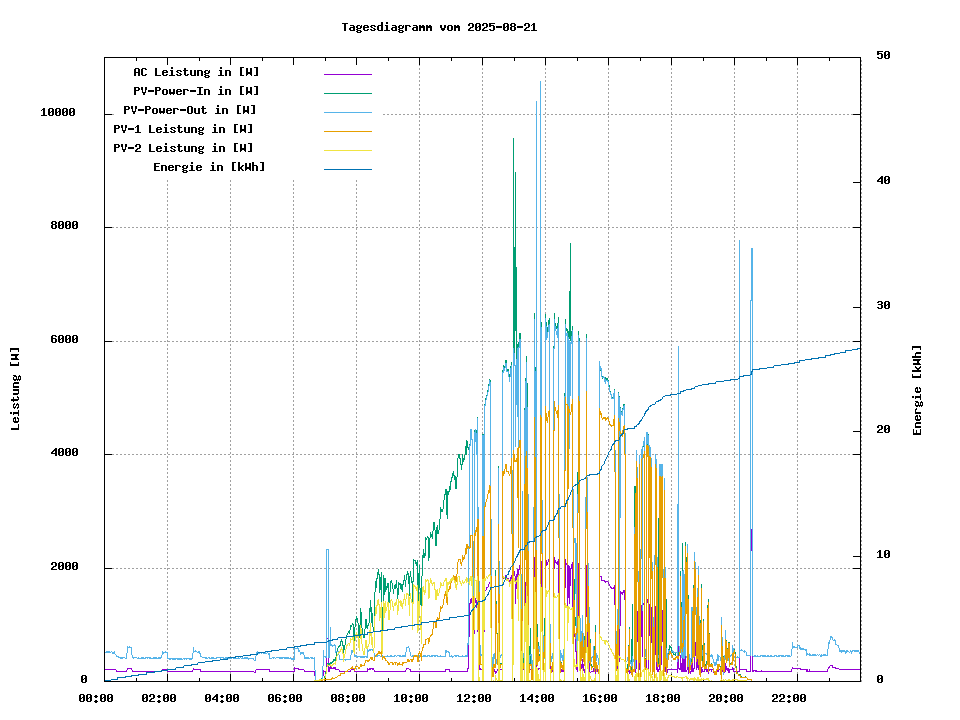Select the PV-Power-In legend label

(196, 91)
